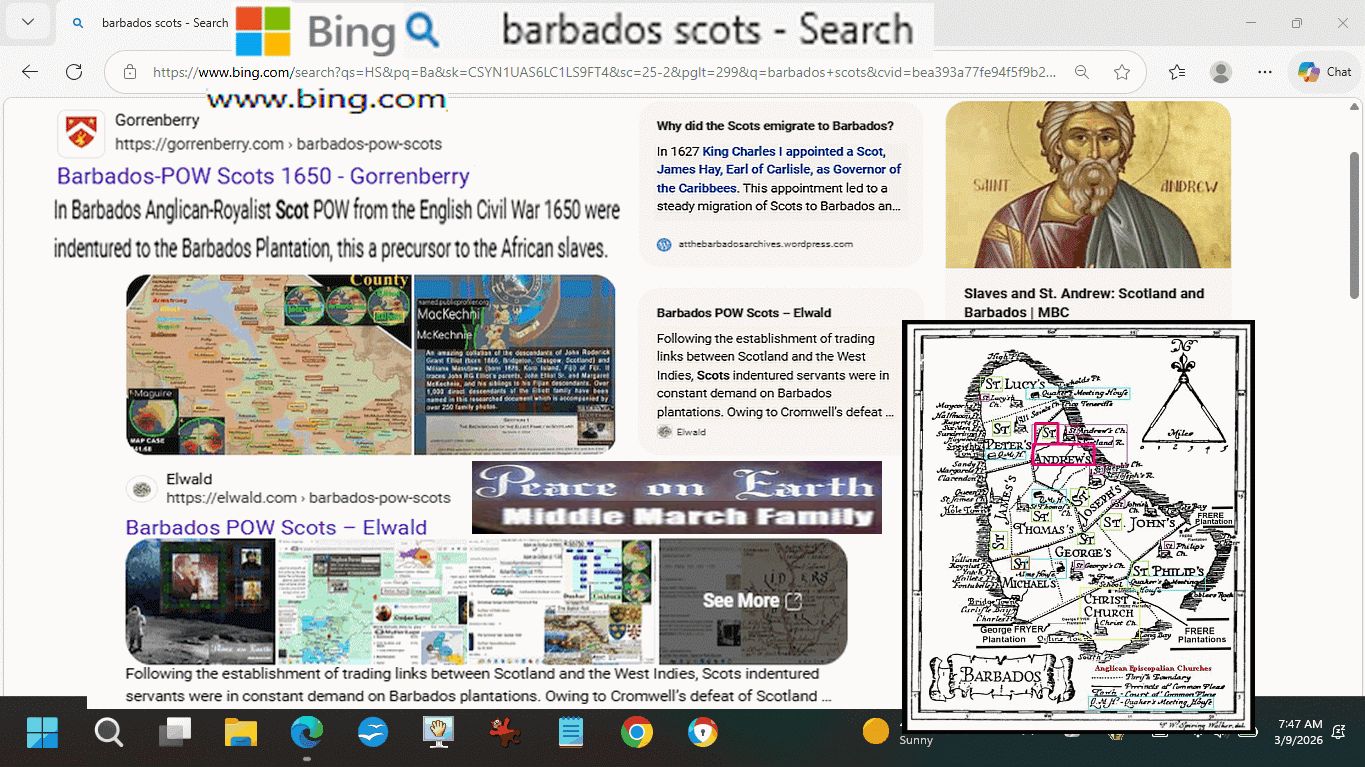Open the Settings and more ellipsis menu
This screenshot has height=767, width=1365.
pyautogui.click(x=1265, y=72)
